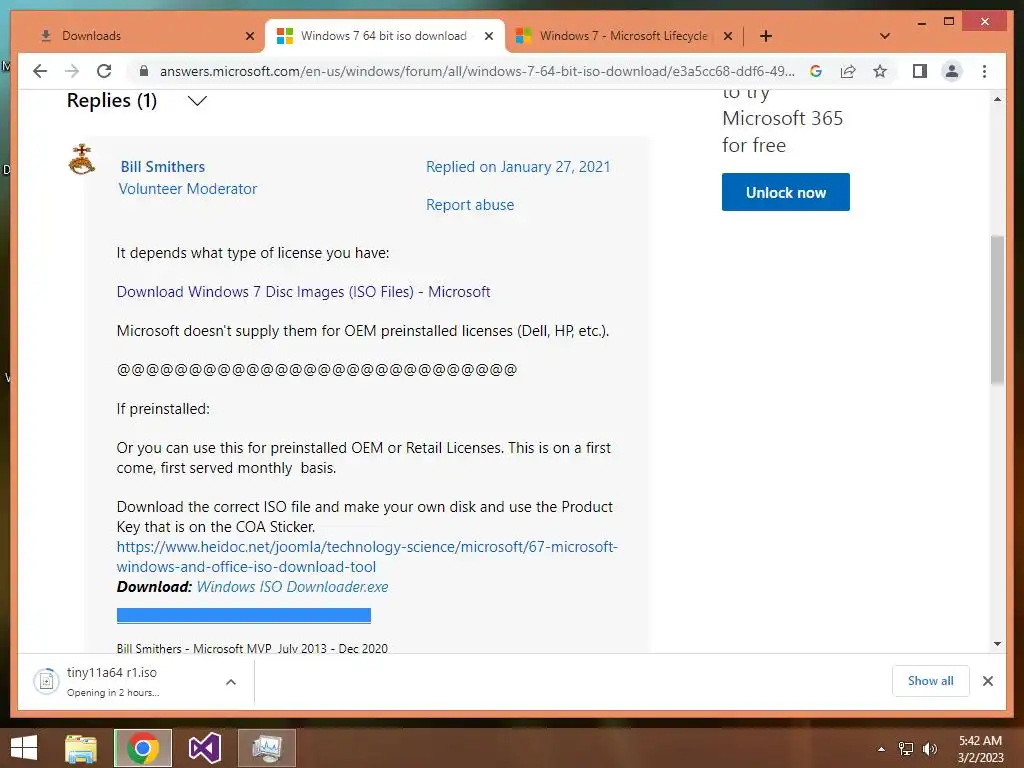1024x768 pixels.
Task: Click the Microsoft 365 for free text
Action: pyautogui.click(x=782, y=131)
